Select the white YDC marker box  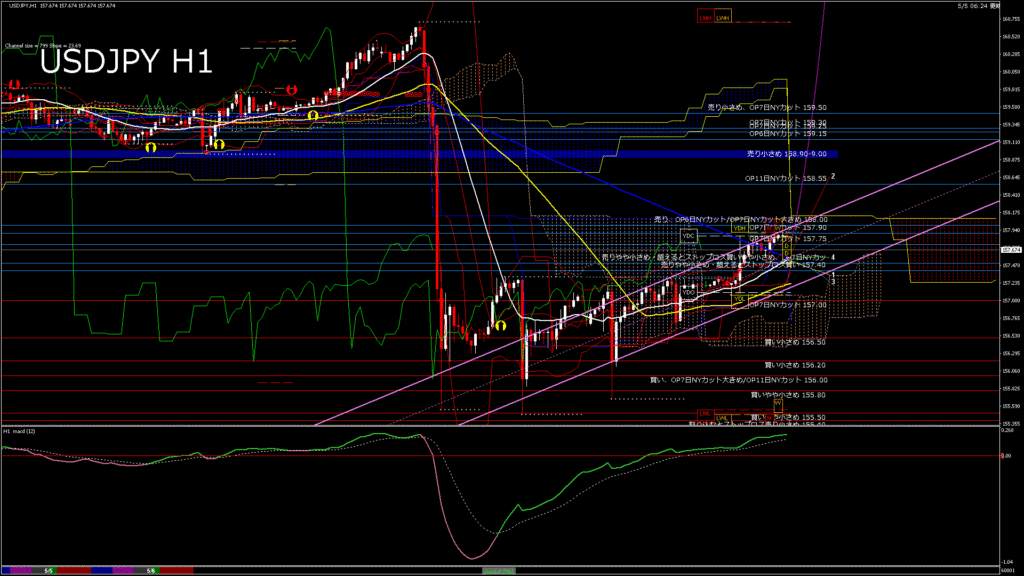[688, 236]
